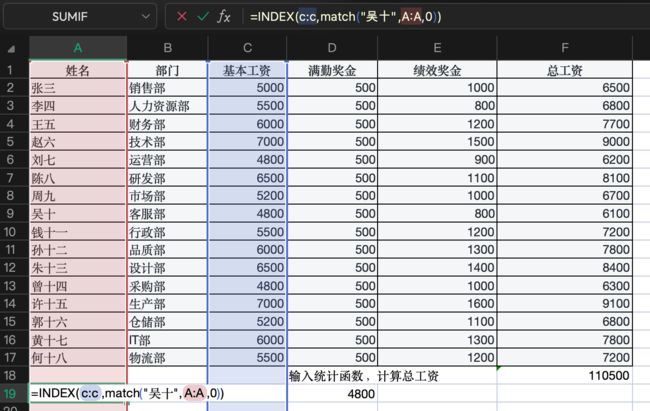Image resolution: width=650 pixels, height=411 pixels.
Task: Click the 基本工资 header cell
Action: pos(247,70)
